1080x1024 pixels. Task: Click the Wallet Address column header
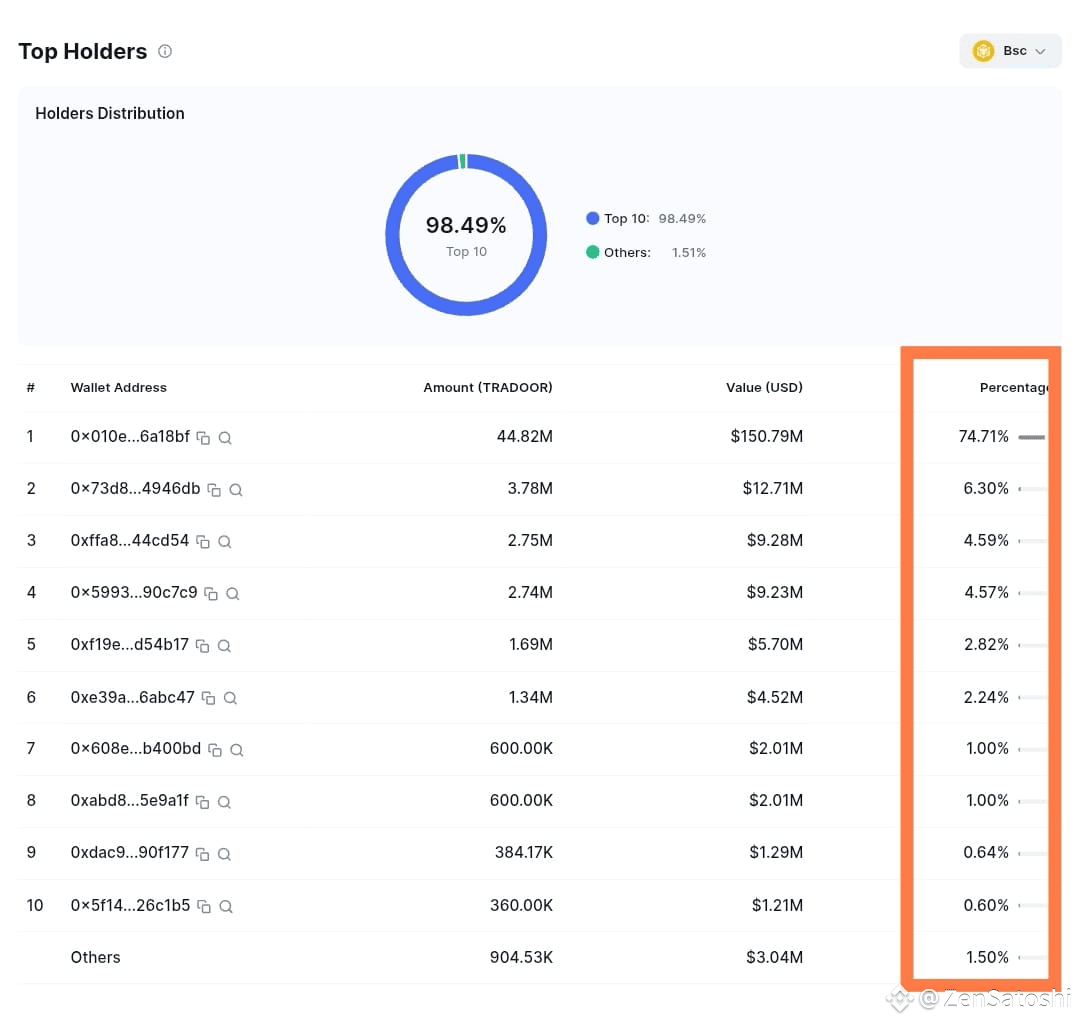point(118,388)
